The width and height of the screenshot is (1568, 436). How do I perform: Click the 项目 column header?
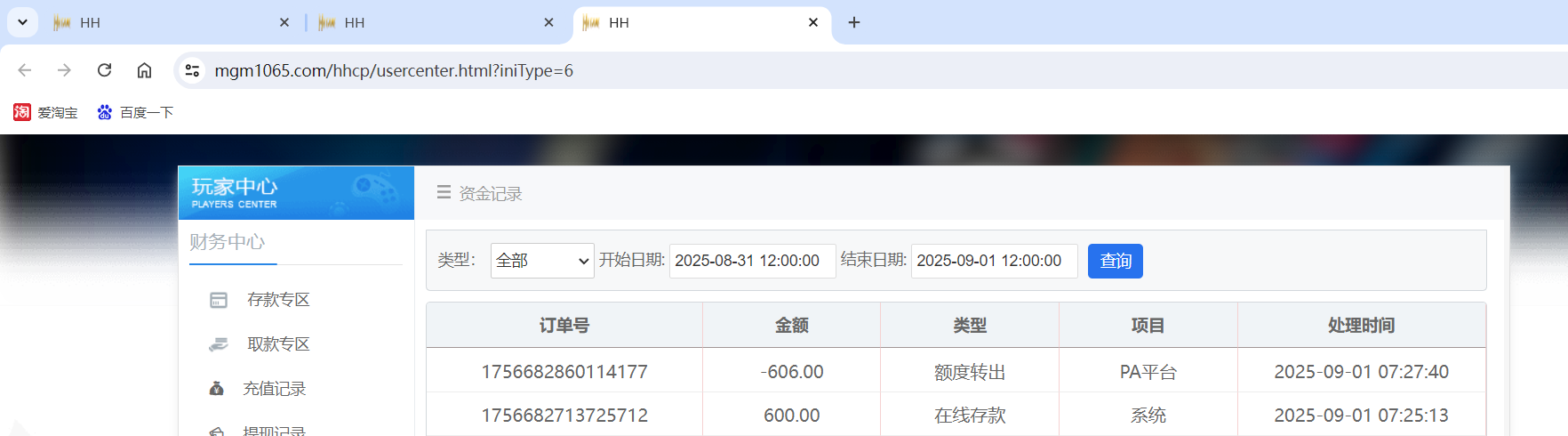coord(1148,326)
